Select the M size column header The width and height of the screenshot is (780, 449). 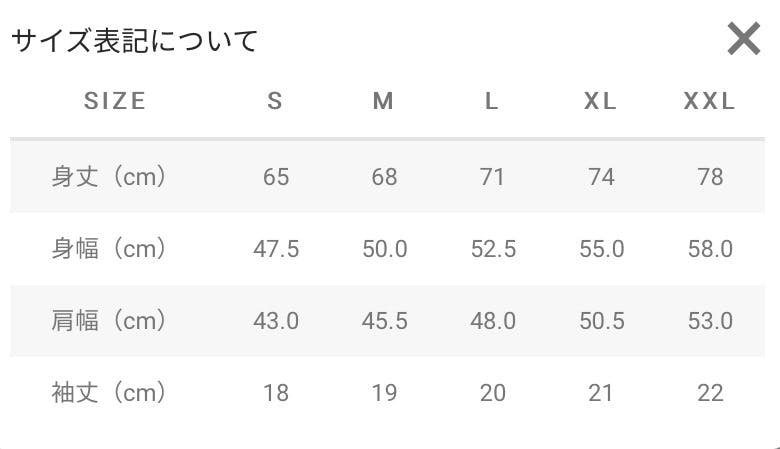click(384, 101)
